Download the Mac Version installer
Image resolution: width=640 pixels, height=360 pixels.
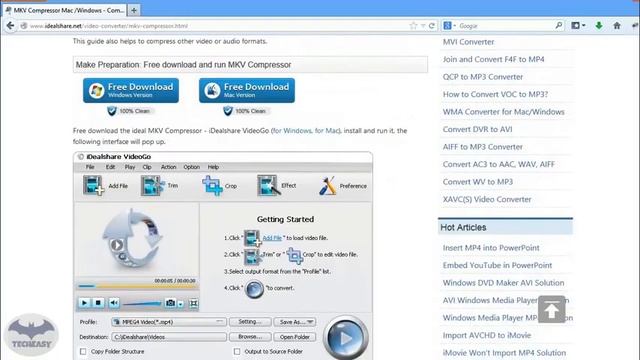tap(247, 90)
